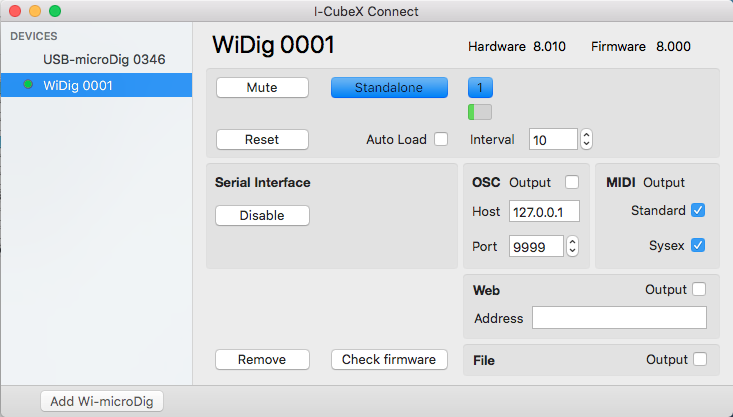Select WiDig 0001 in devices list
Image resolution: width=733 pixels, height=417 pixels.
[96, 85]
